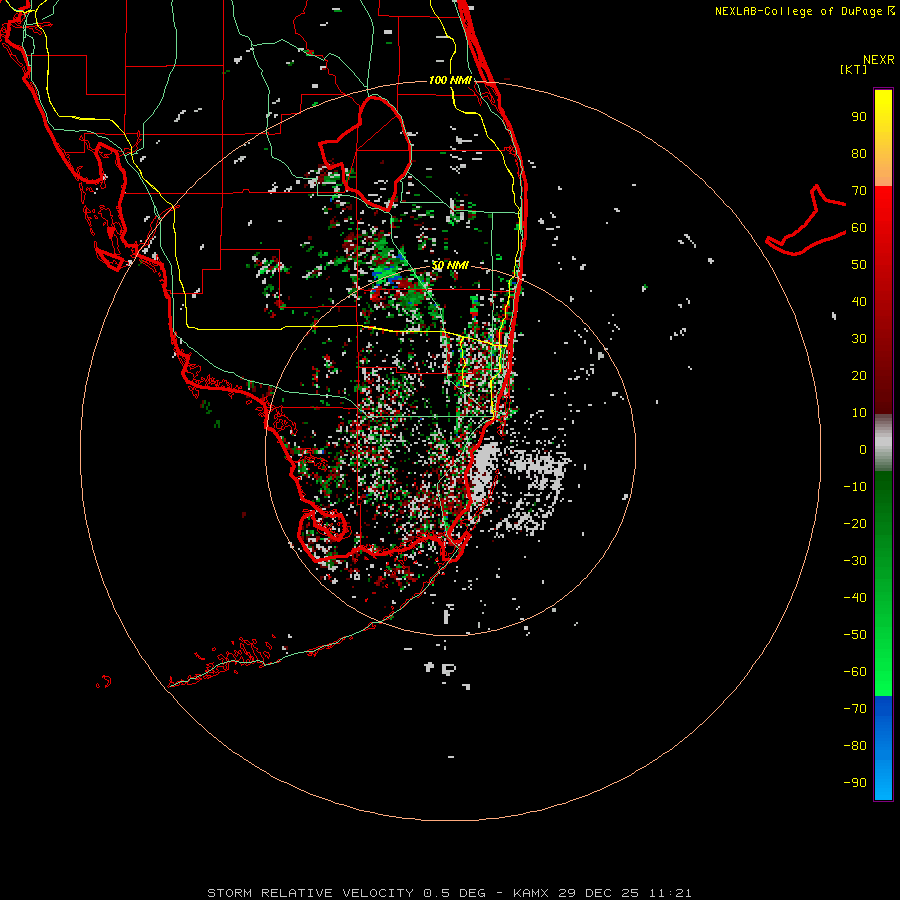
Task: Click the -20 value on the velocity scale
Action: (855, 523)
